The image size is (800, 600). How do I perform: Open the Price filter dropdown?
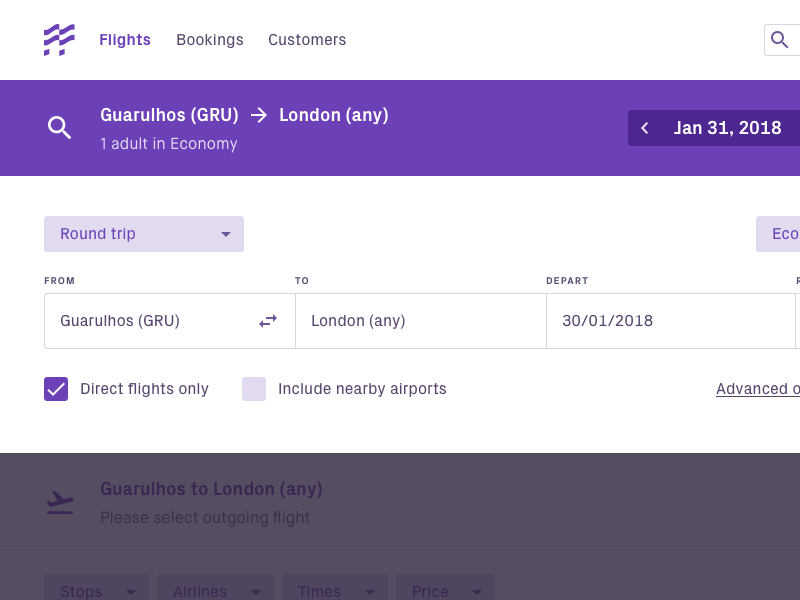point(445,590)
